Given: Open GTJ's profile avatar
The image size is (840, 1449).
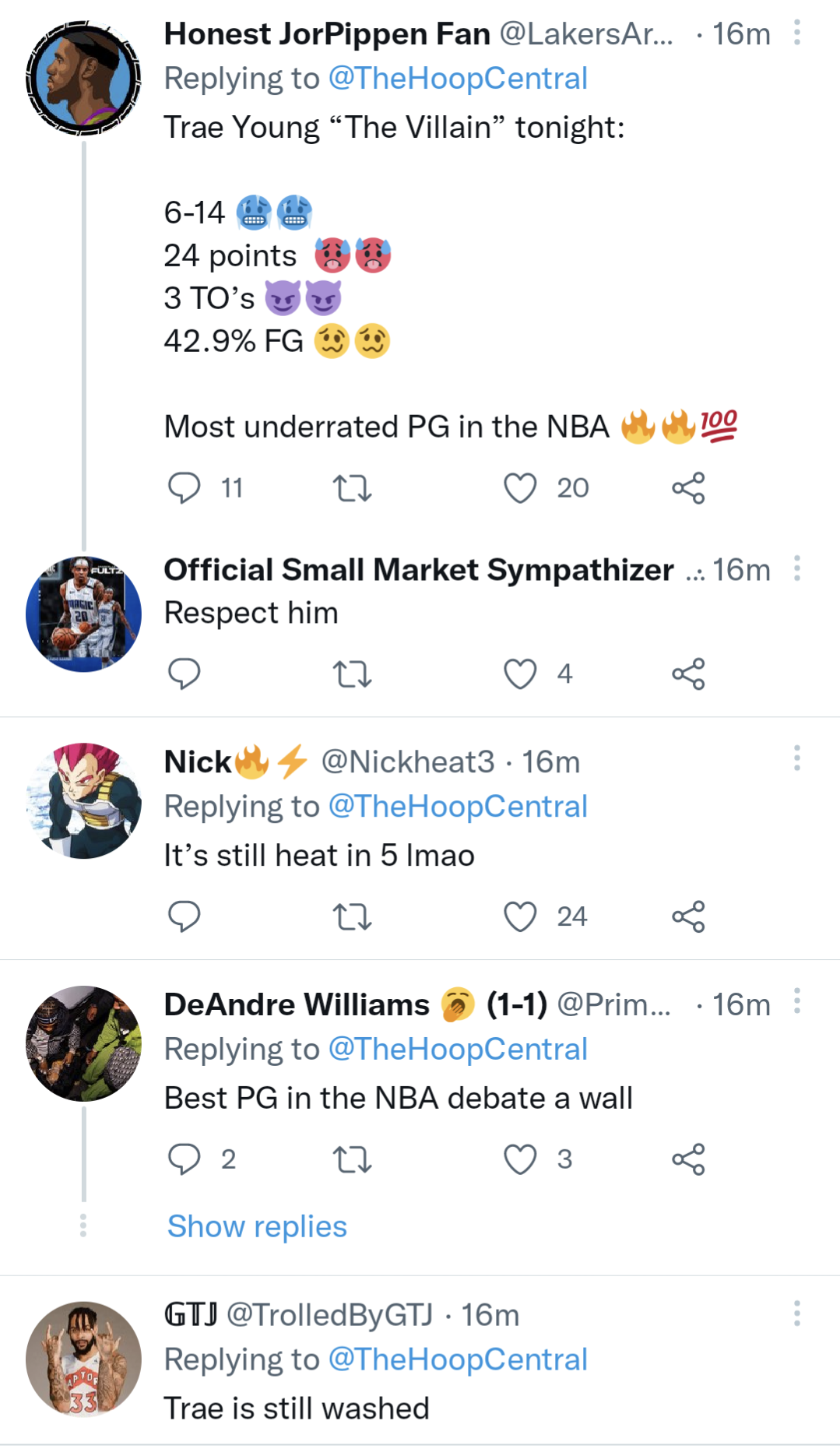Looking at the screenshot, I should click(x=83, y=1359).
